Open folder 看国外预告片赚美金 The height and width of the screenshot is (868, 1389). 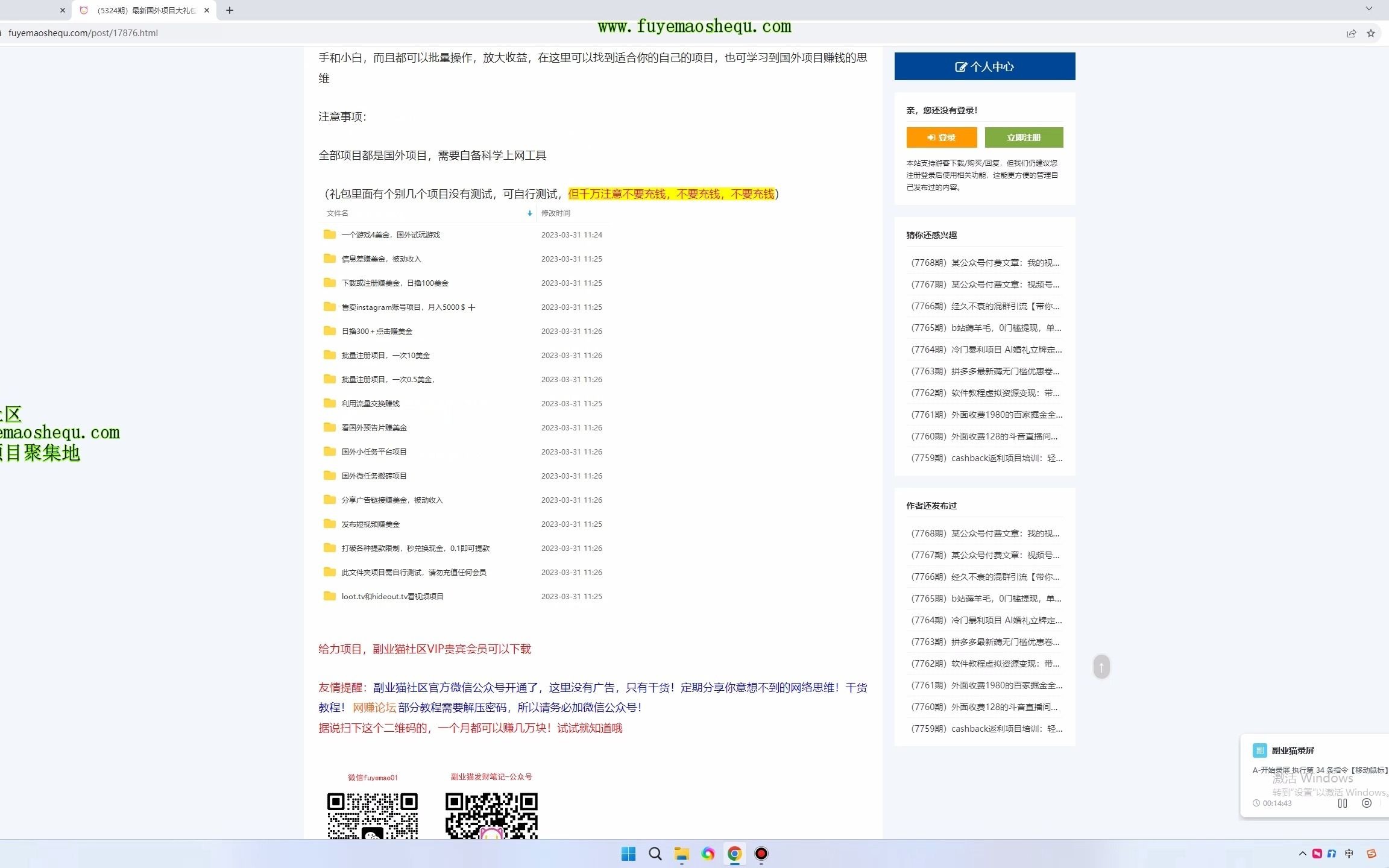(x=374, y=428)
